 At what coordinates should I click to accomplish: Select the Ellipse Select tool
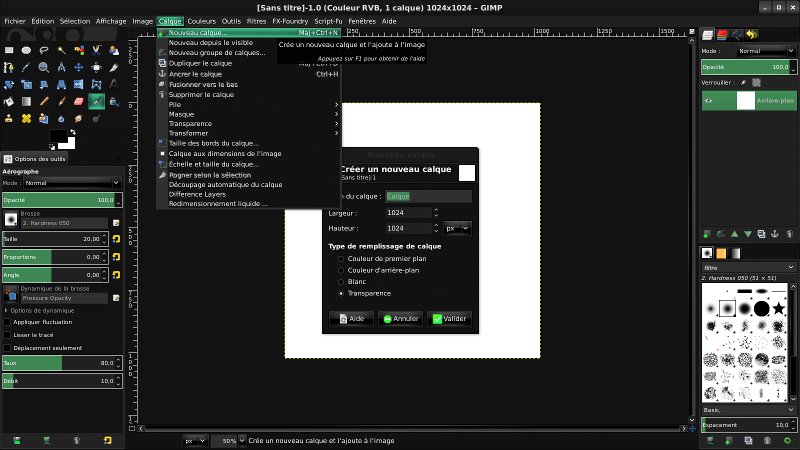pyautogui.click(x=27, y=50)
